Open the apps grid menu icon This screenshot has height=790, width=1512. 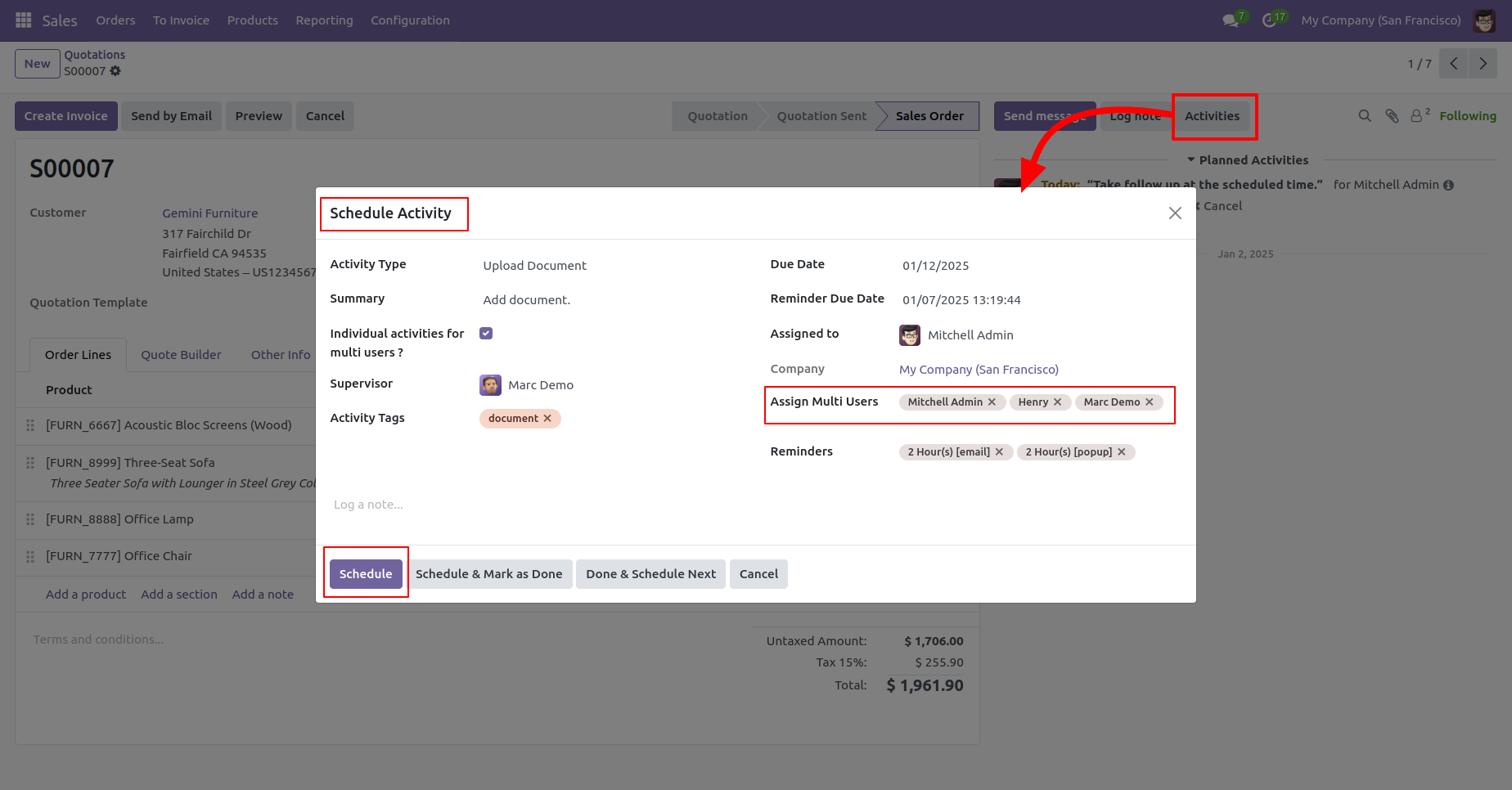click(24, 20)
